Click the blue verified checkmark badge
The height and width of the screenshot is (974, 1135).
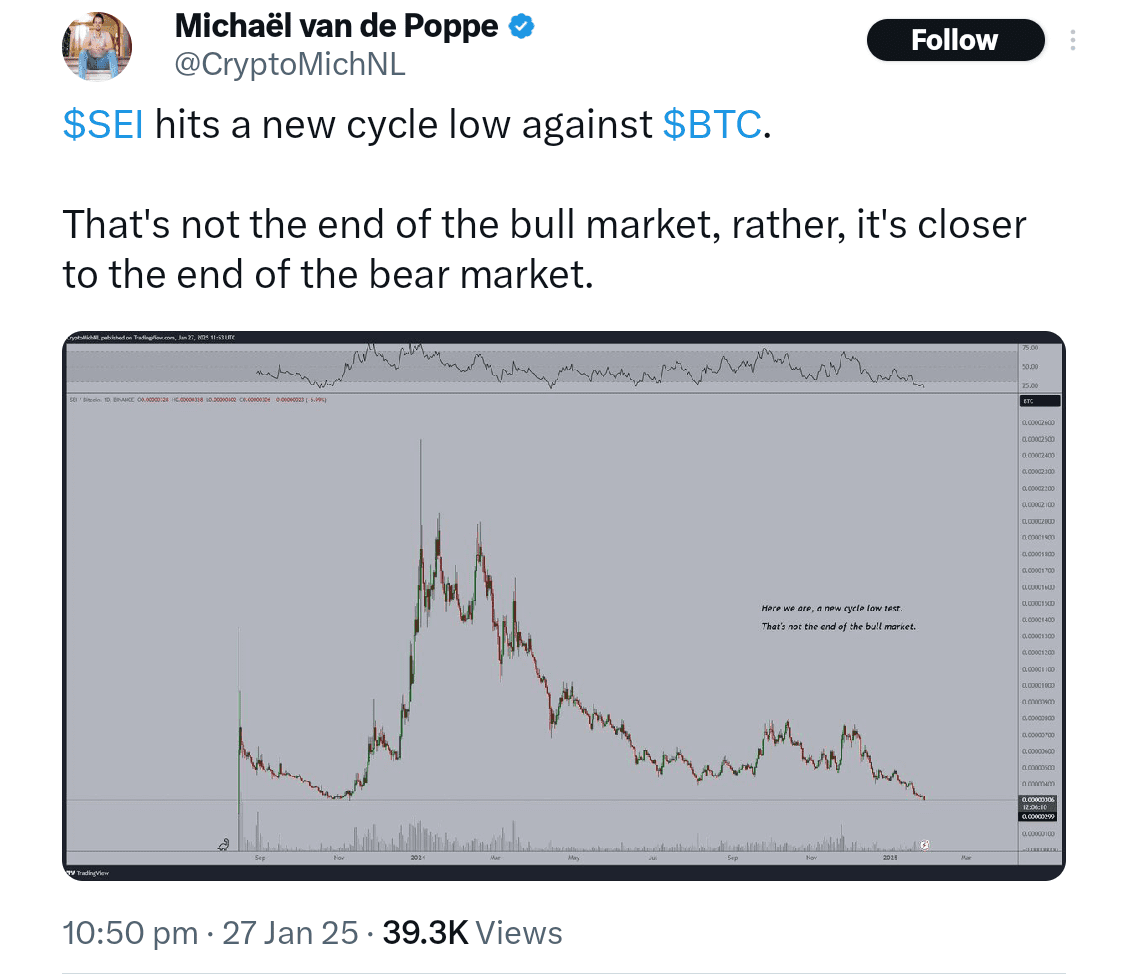pos(520,25)
